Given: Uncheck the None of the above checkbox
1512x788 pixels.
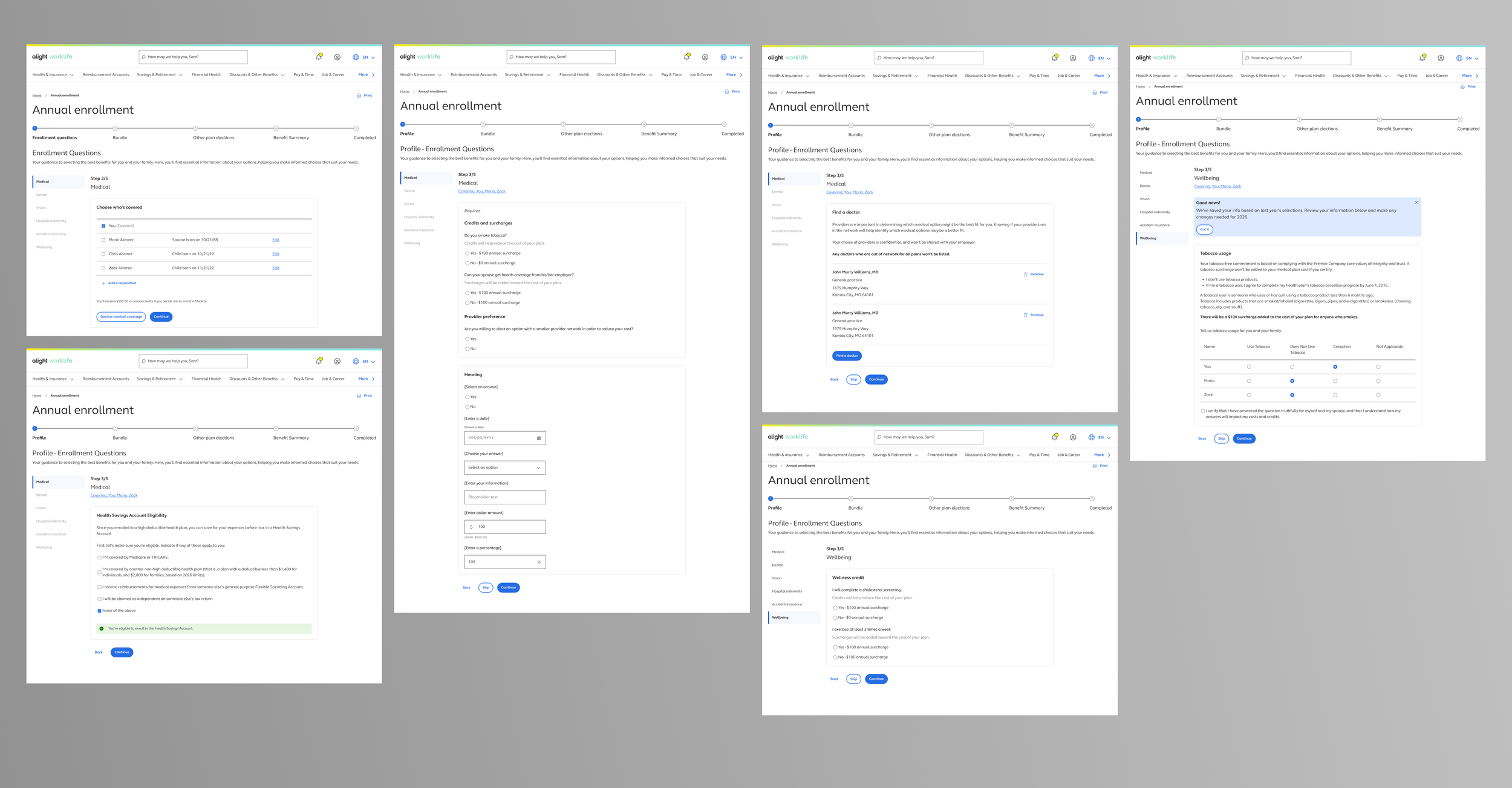Looking at the screenshot, I should (99, 611).
